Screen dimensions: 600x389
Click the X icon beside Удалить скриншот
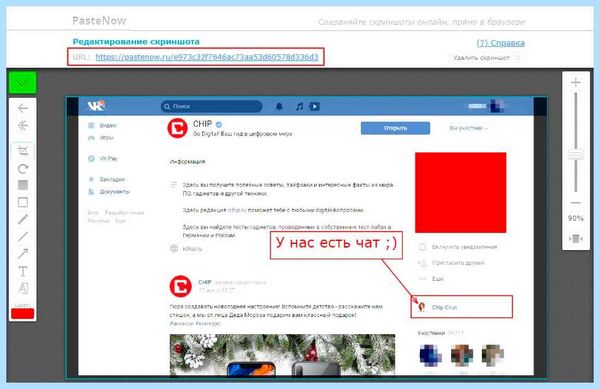(x=517, y=58)
